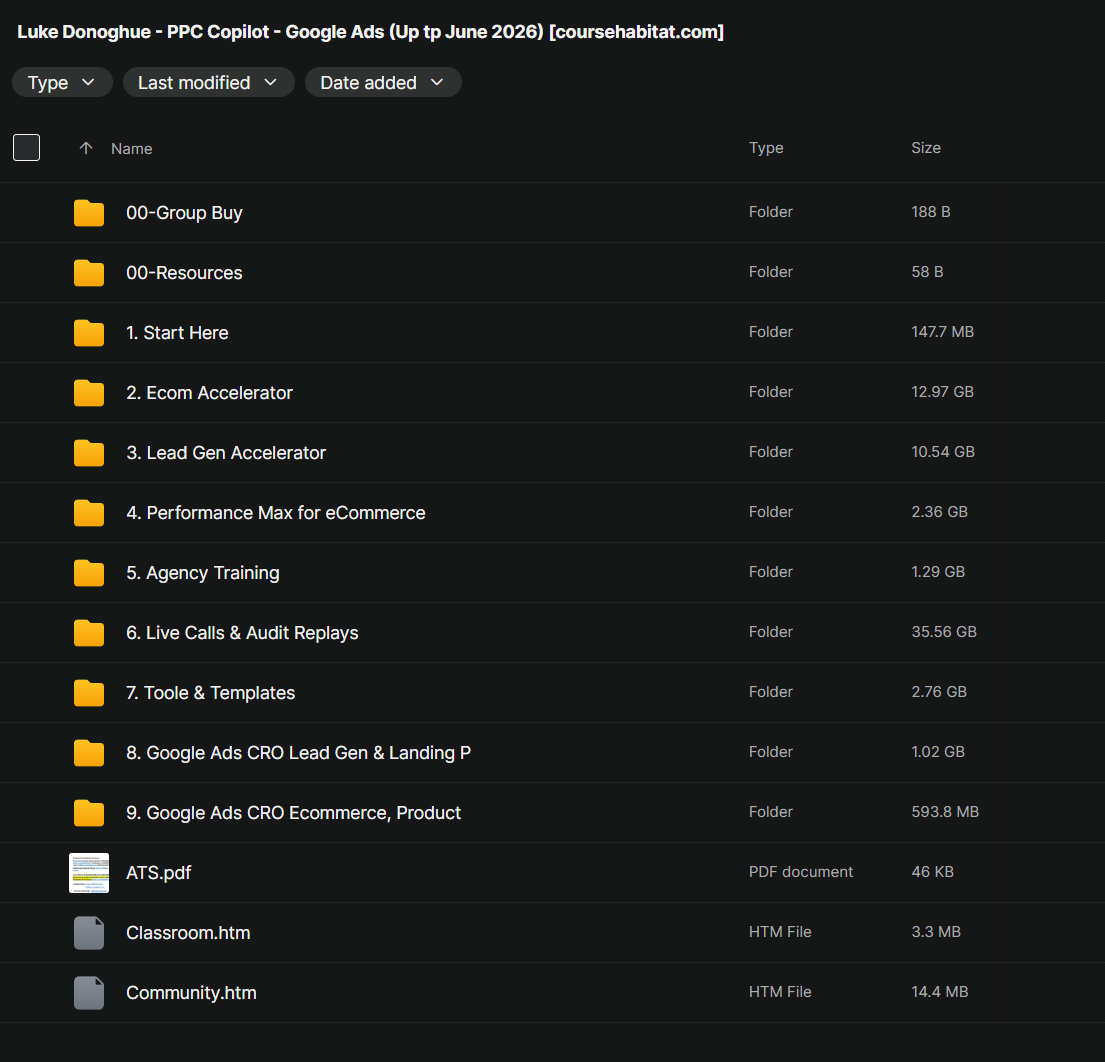The width and height of the screenshot is (1105, 1062).
Task: Click the 2. Ecom Accelerator folder icon
Action: coord(89,393)
